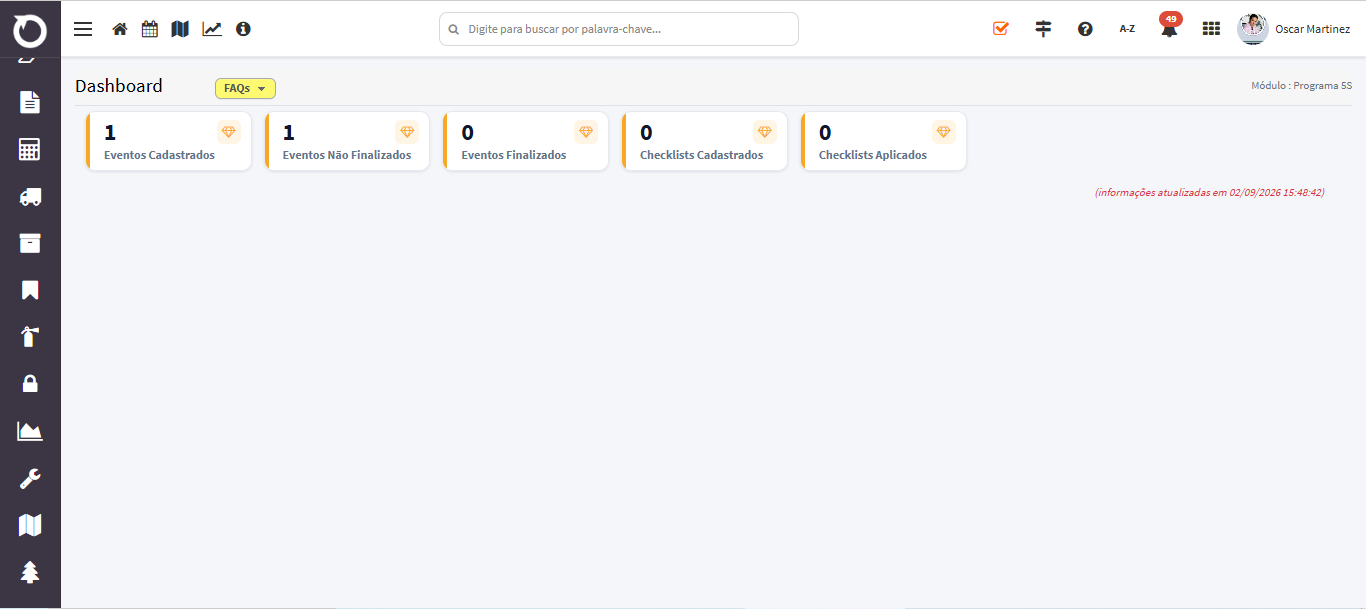Expand the FAQs dropdown

pyautogui.click(x=245, y=89)
